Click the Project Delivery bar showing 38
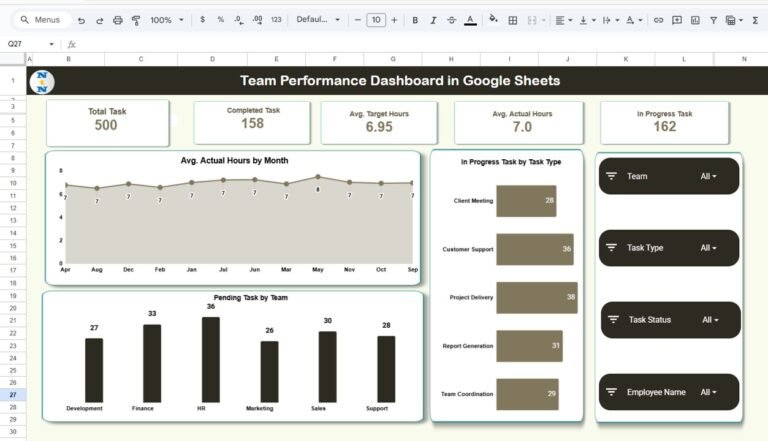Screen dimensions: 768x441 point(537,297)
